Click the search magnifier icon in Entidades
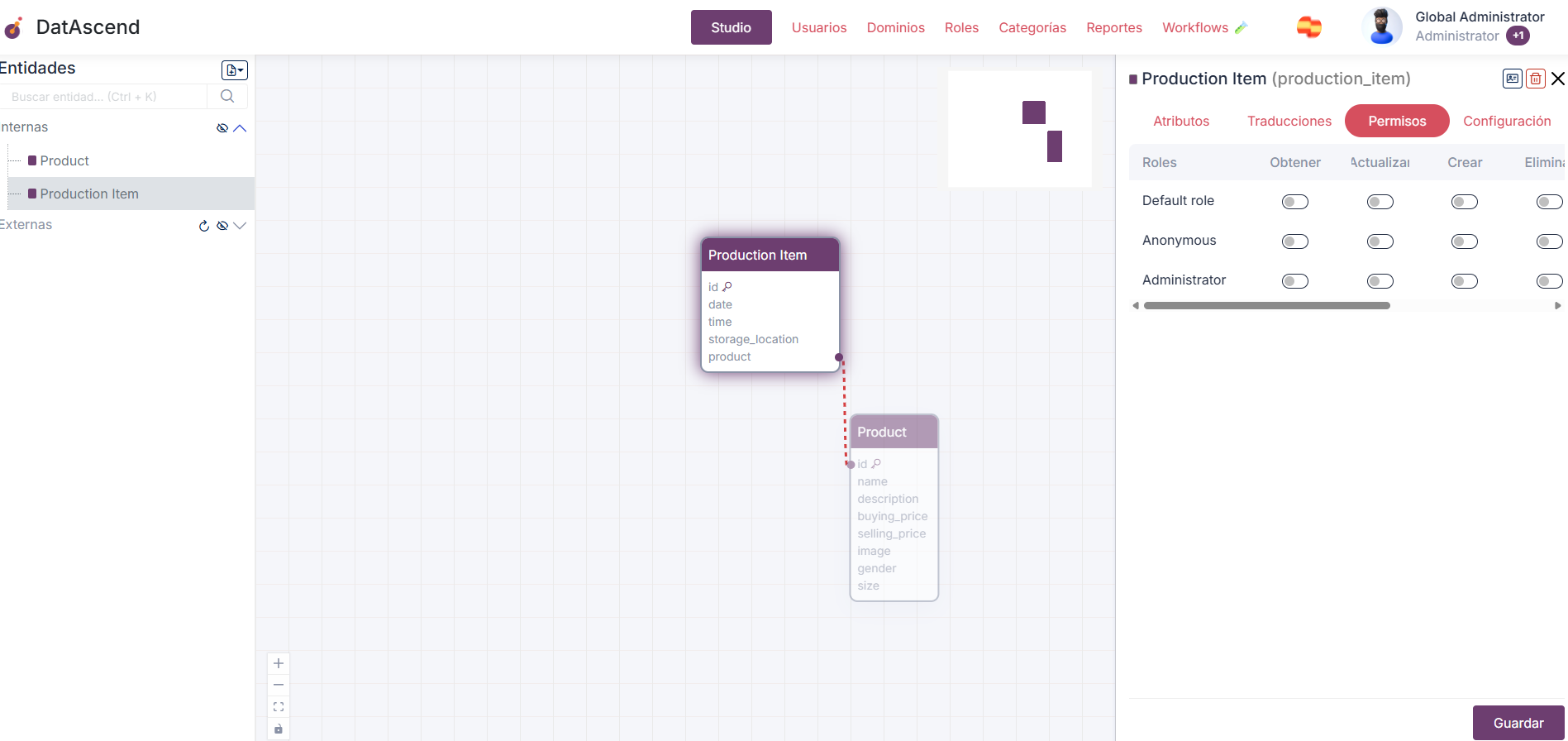This screenshot has width=1568, height=741. point(227,97)
